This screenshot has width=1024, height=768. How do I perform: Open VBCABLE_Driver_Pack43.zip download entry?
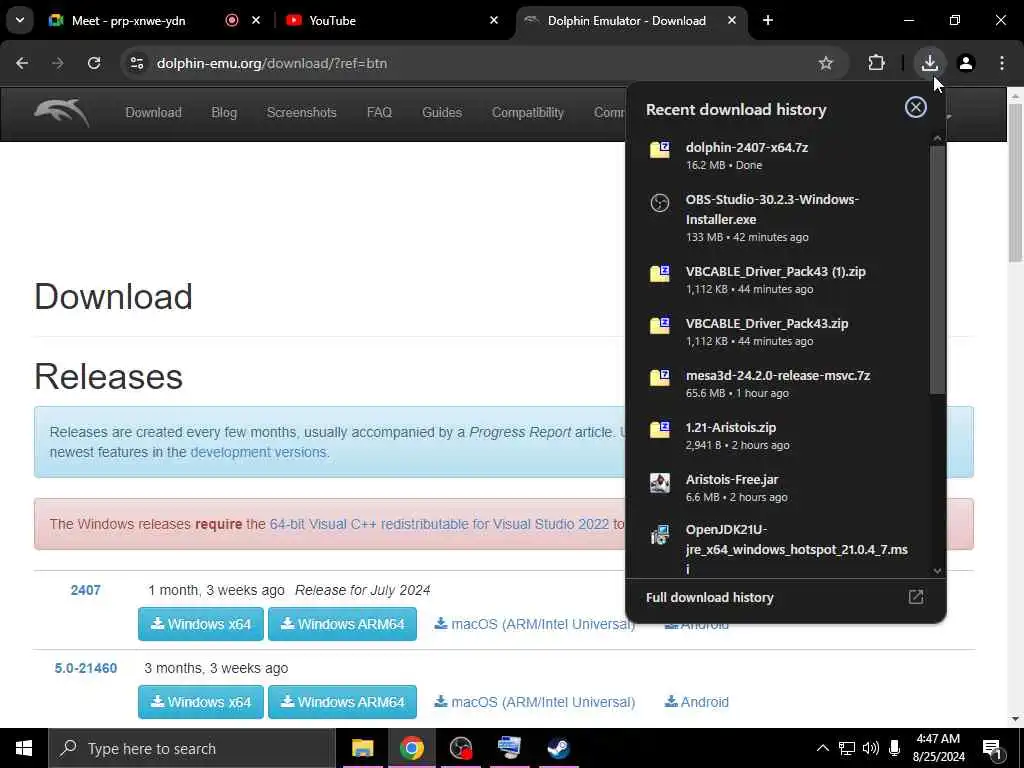pos(777,332)
